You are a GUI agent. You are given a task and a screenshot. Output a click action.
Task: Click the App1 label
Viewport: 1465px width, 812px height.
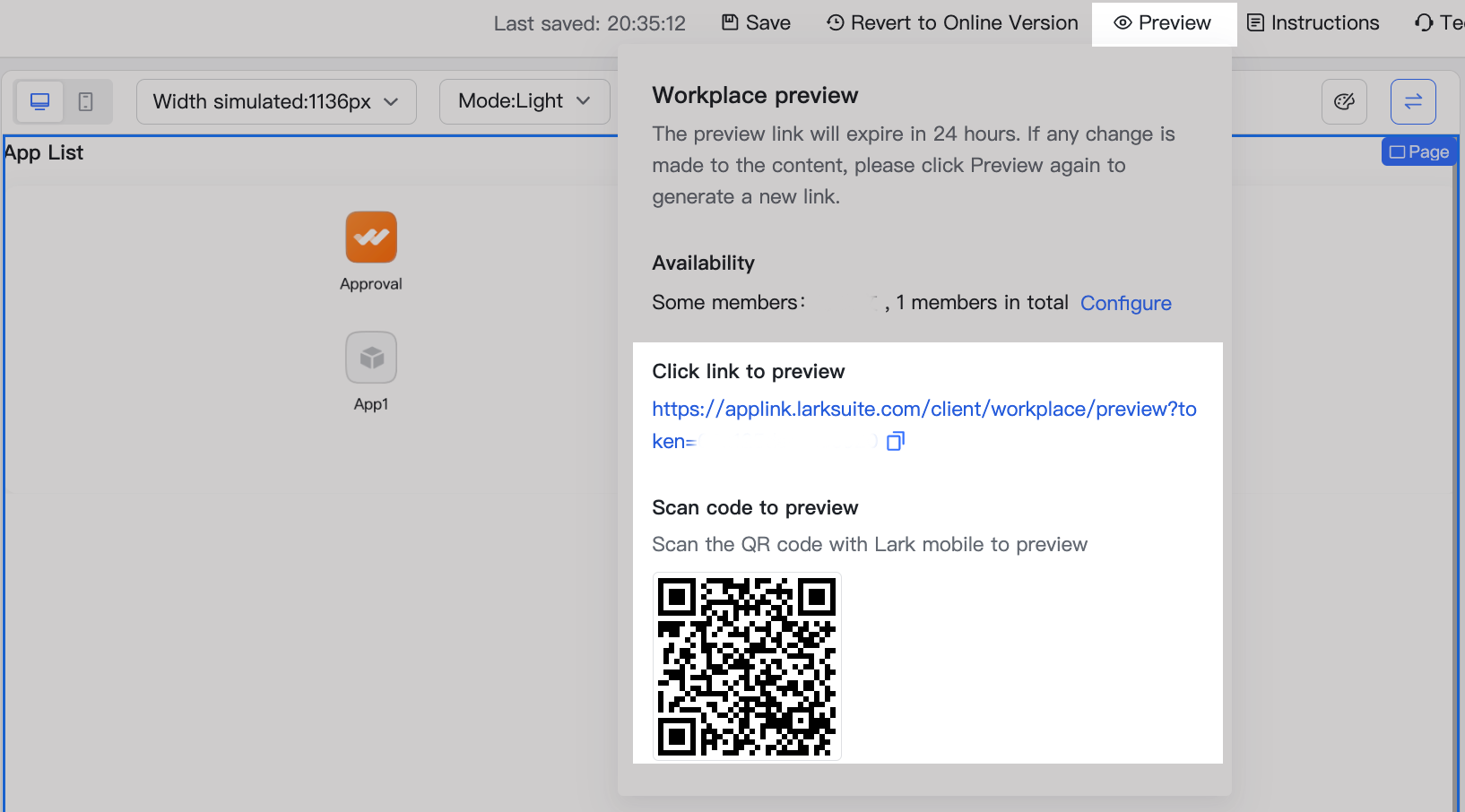(371, 404)
